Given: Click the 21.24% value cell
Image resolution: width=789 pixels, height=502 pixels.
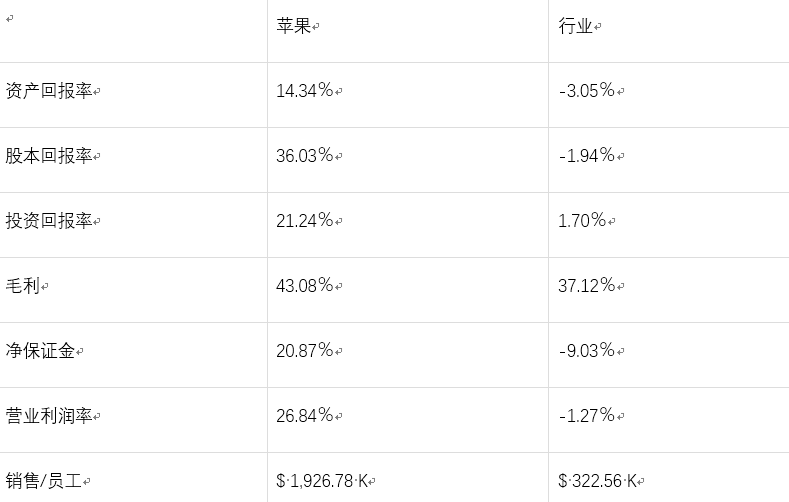Looking at the screenshot, I should click(305, 221).
